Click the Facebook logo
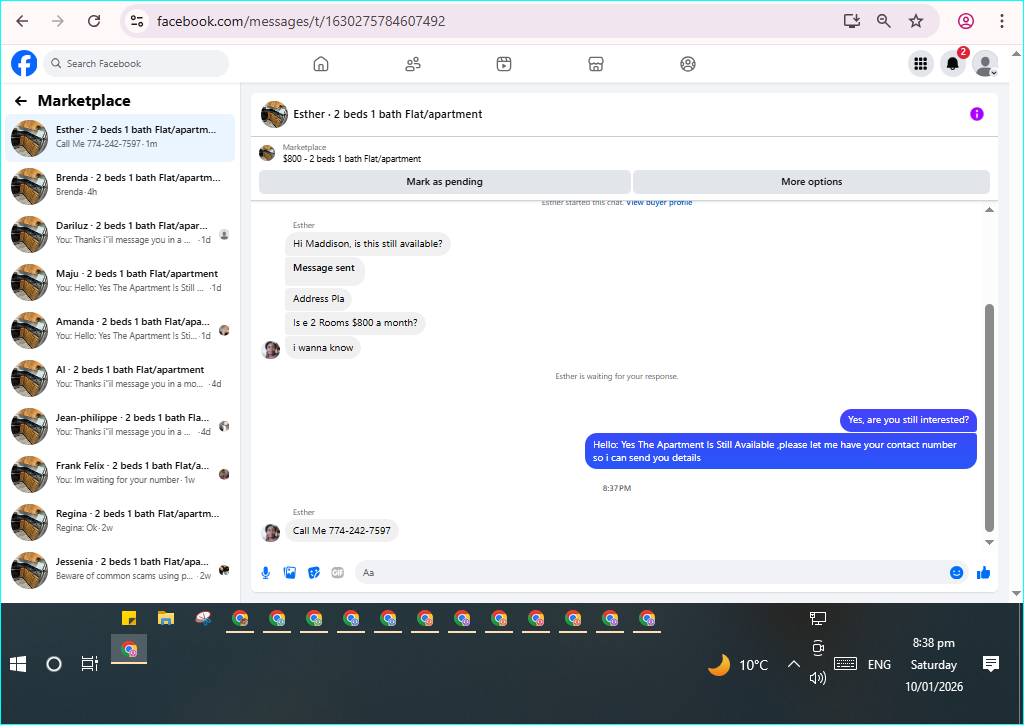 pyautogui.click(x=24, y=63)
